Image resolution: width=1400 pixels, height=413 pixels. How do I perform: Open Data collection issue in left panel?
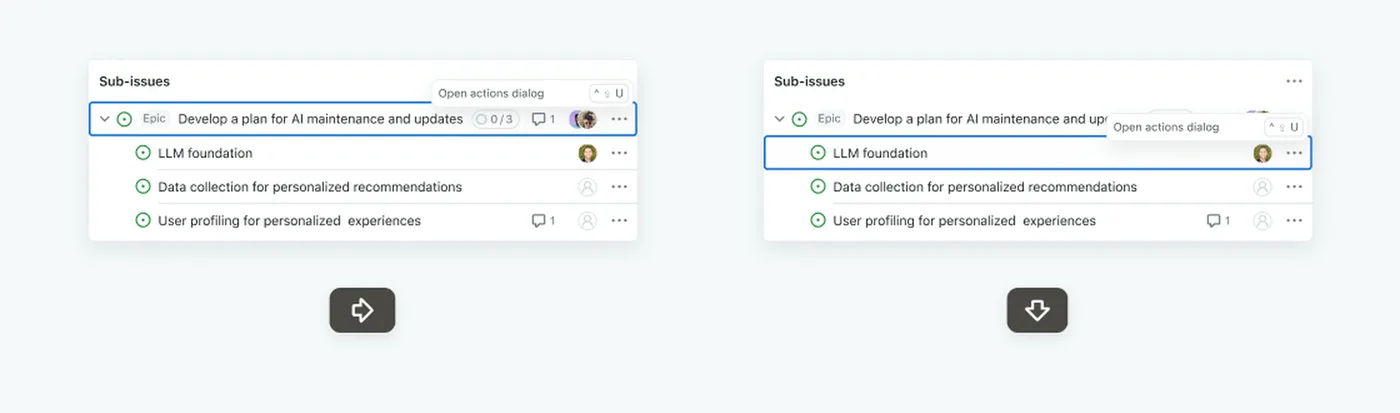[x=310, y=187]
